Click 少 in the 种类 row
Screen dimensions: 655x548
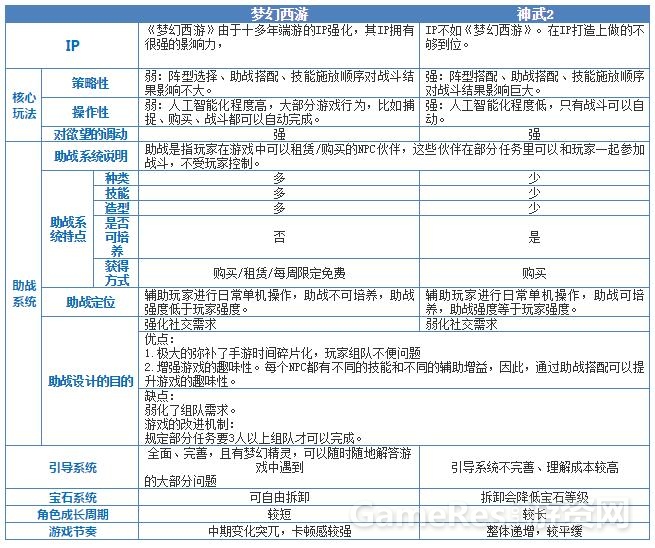tap(534, 178)
